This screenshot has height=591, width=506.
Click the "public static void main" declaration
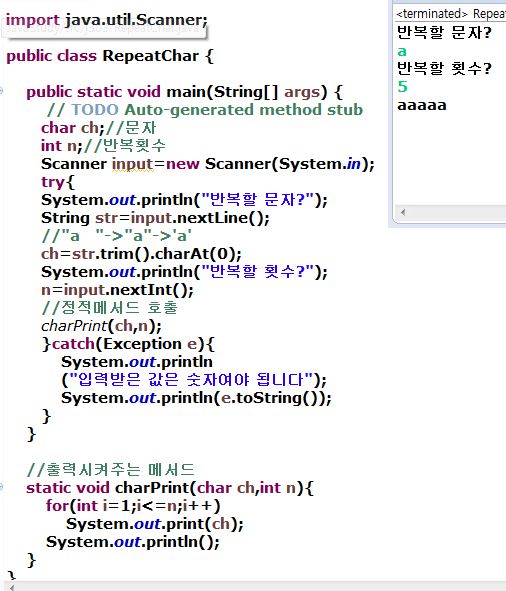click(x=184, y=92)
